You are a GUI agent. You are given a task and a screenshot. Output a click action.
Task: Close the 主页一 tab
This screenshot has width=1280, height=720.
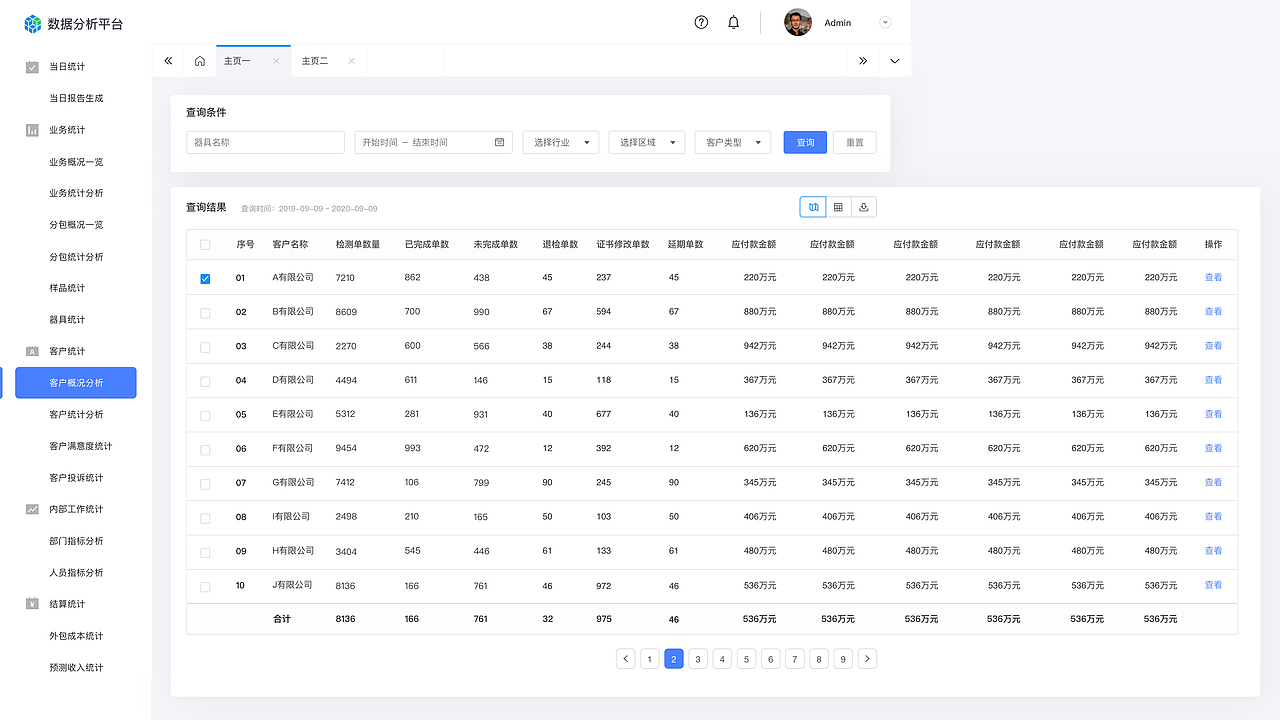276,61
